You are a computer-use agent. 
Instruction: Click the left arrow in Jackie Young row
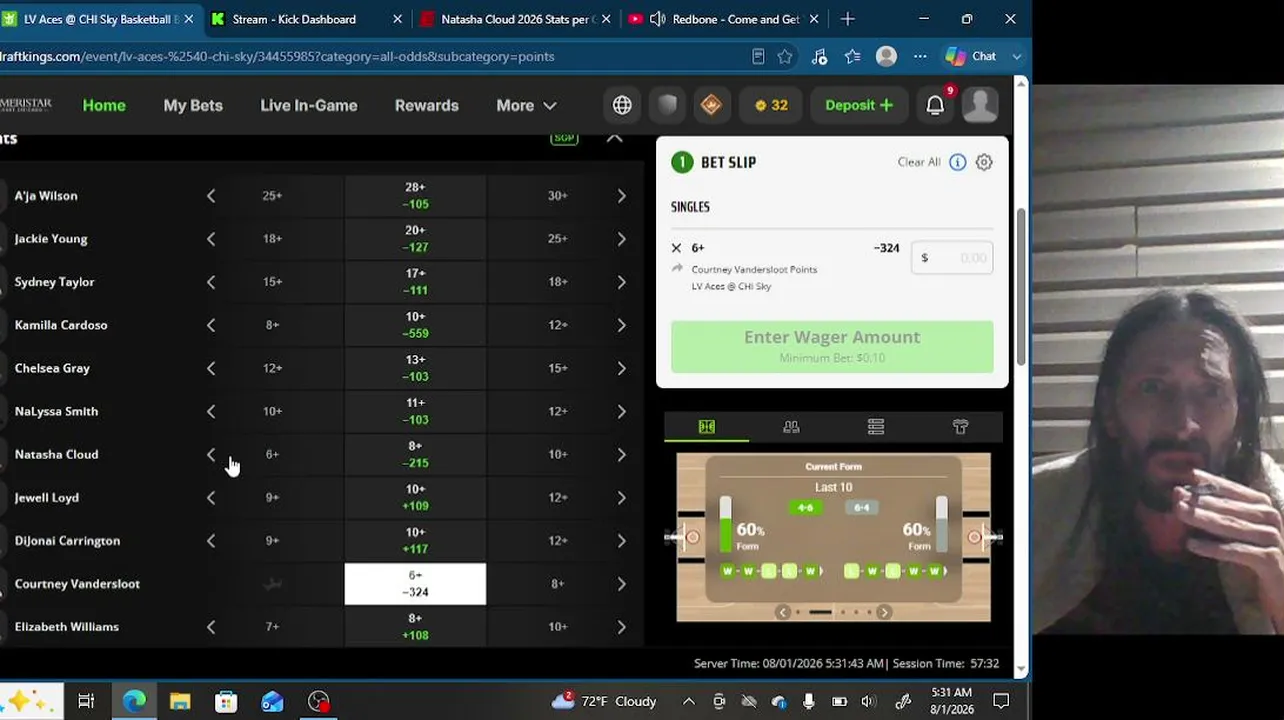click(x=211, y=239)
